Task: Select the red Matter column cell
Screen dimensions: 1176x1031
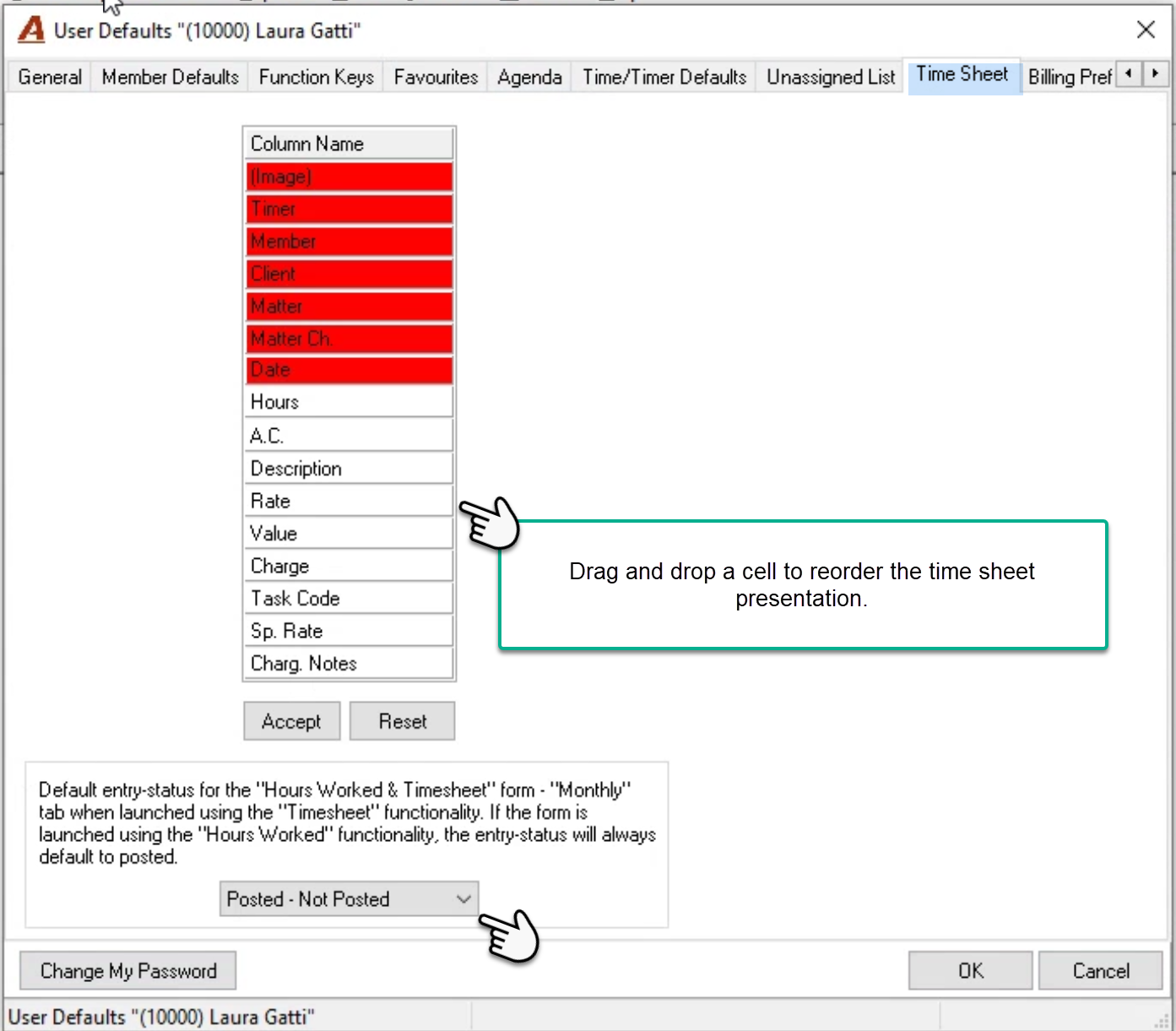Action: coord(350,306)
